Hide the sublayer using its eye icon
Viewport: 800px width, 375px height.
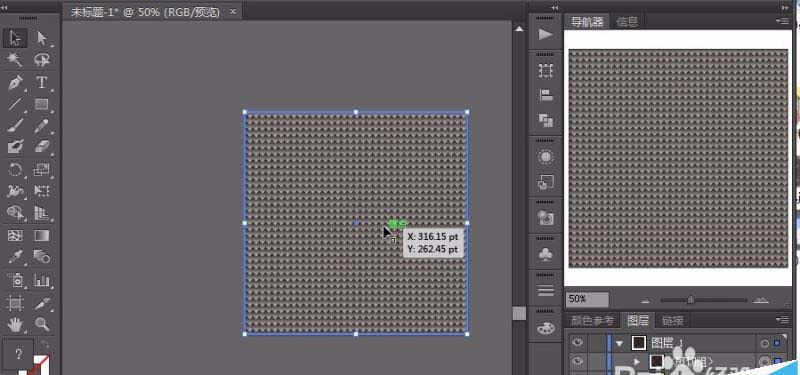coord(577,361)
